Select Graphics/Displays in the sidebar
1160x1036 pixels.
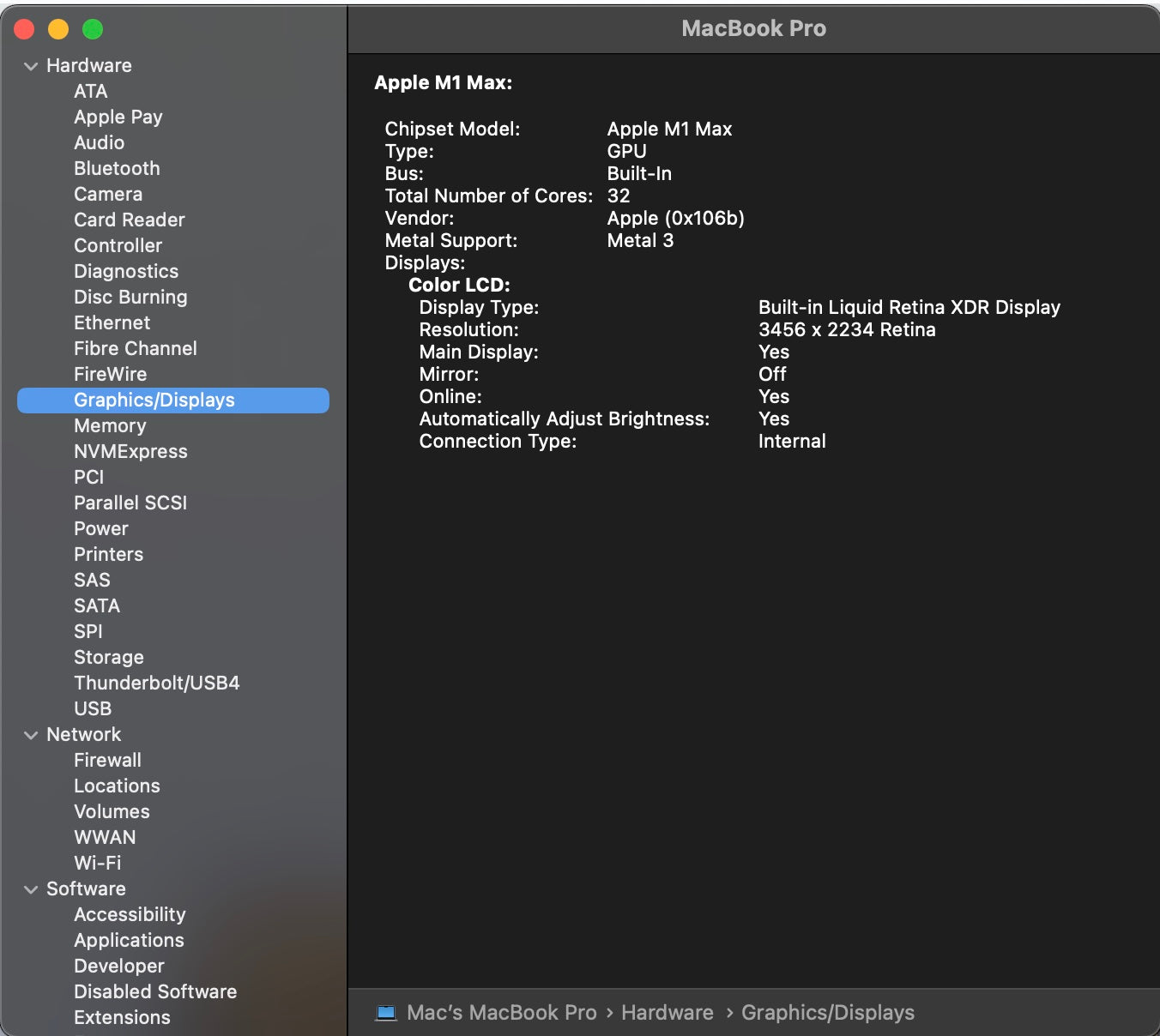154,401
